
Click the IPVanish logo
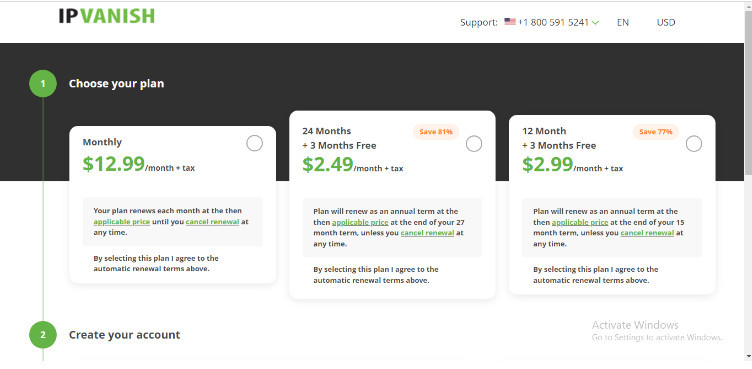coord(106,16)
